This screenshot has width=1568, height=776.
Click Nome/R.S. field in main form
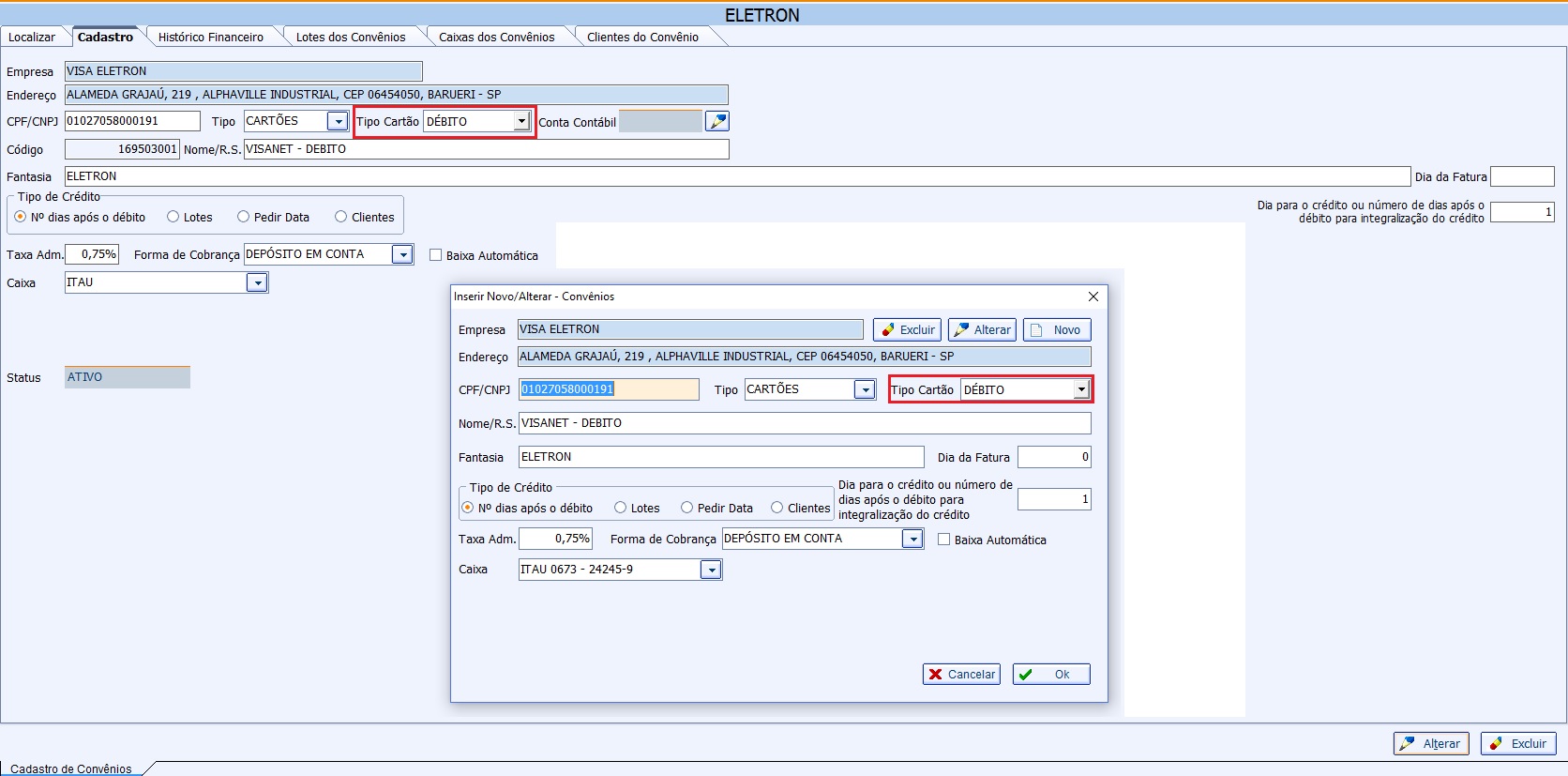click(486, 149)
